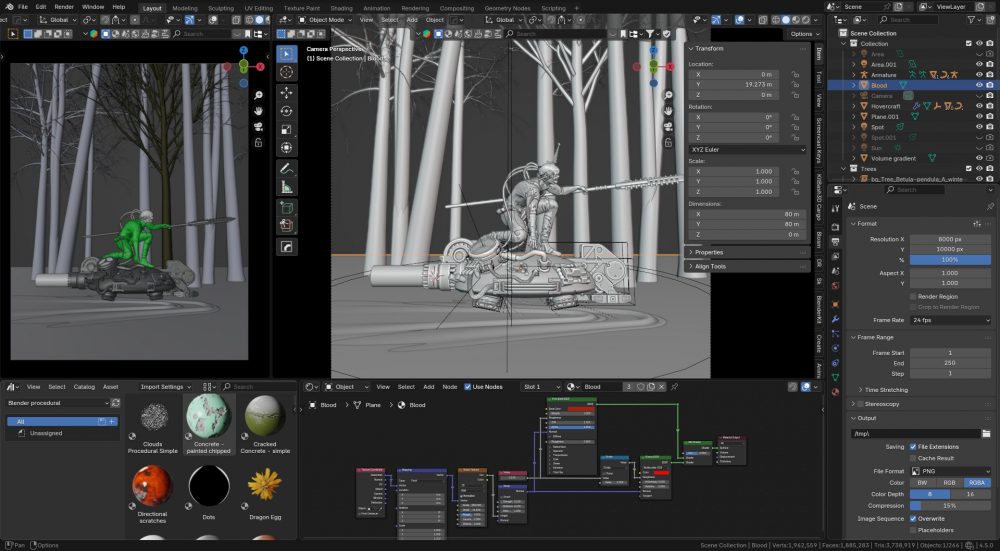Open the Object Data properties tab icon

pyautogui.click(x=835, y=378)
